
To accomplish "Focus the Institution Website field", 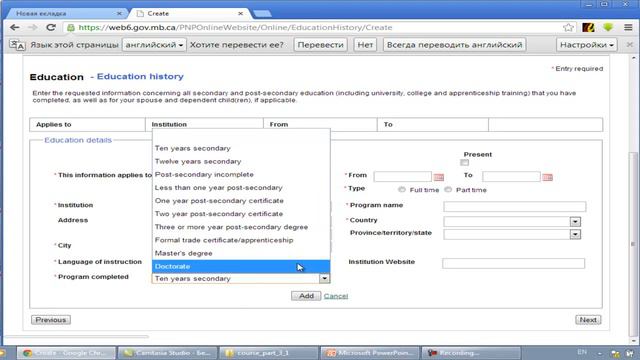I will pyautogui.click(x=513, y=263).
